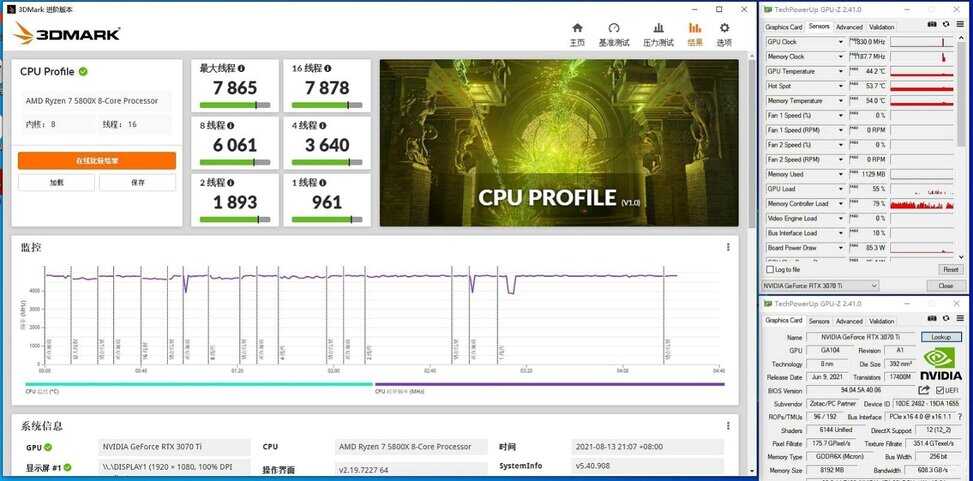Click the NVIDIA logo in GPU-Z

coord(941,363)
